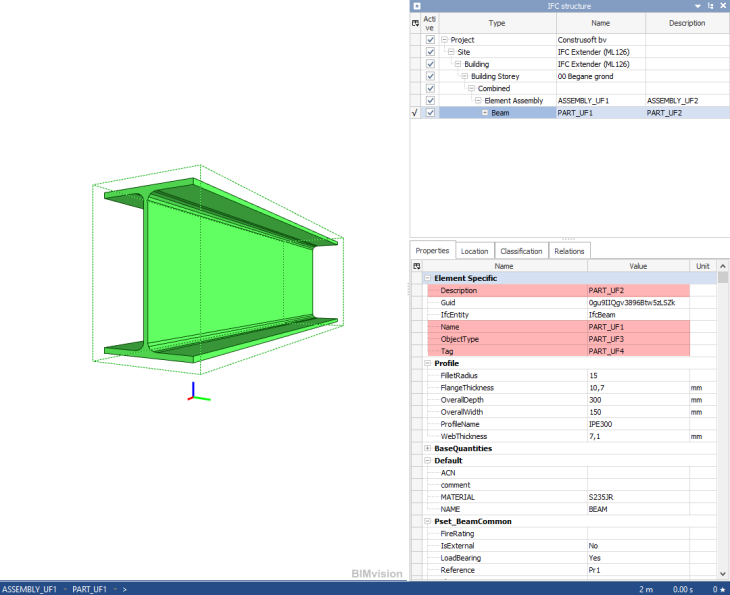
Task: Switch to the Location tab
Action: coord(474,251)
